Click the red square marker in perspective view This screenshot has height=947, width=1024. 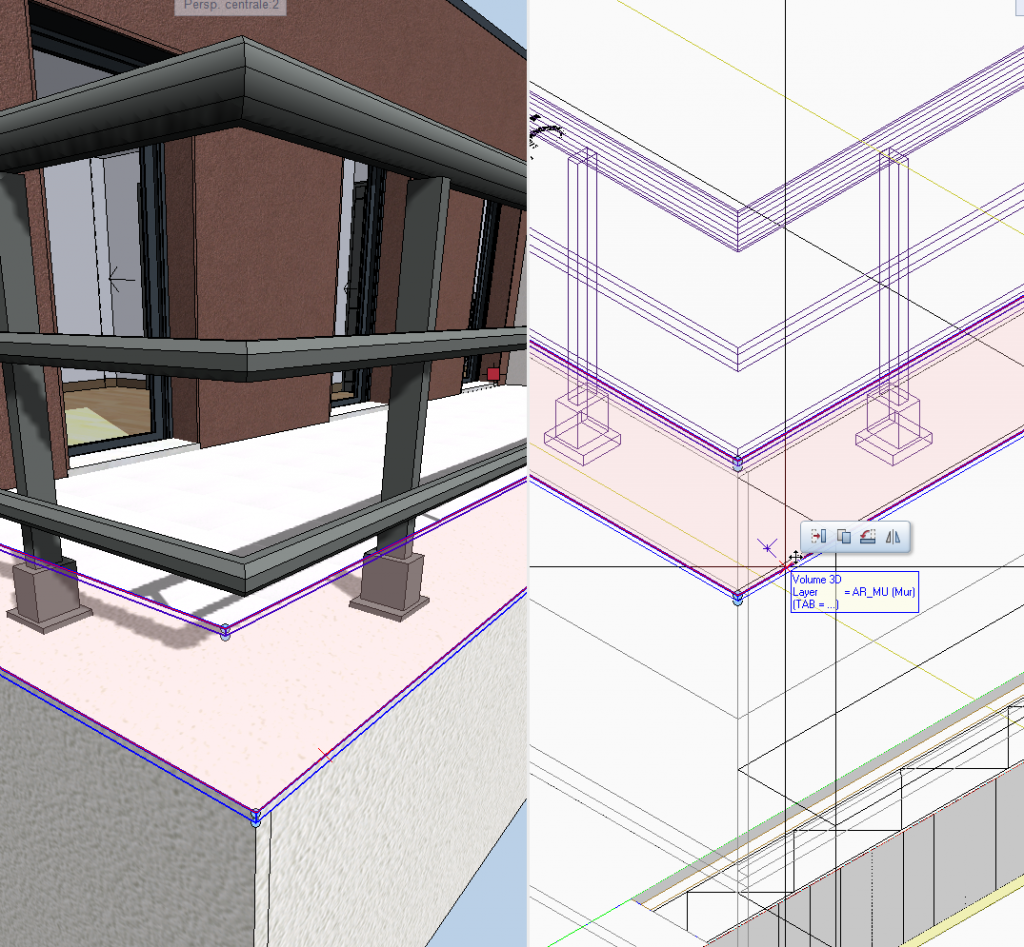click(493, 374)
